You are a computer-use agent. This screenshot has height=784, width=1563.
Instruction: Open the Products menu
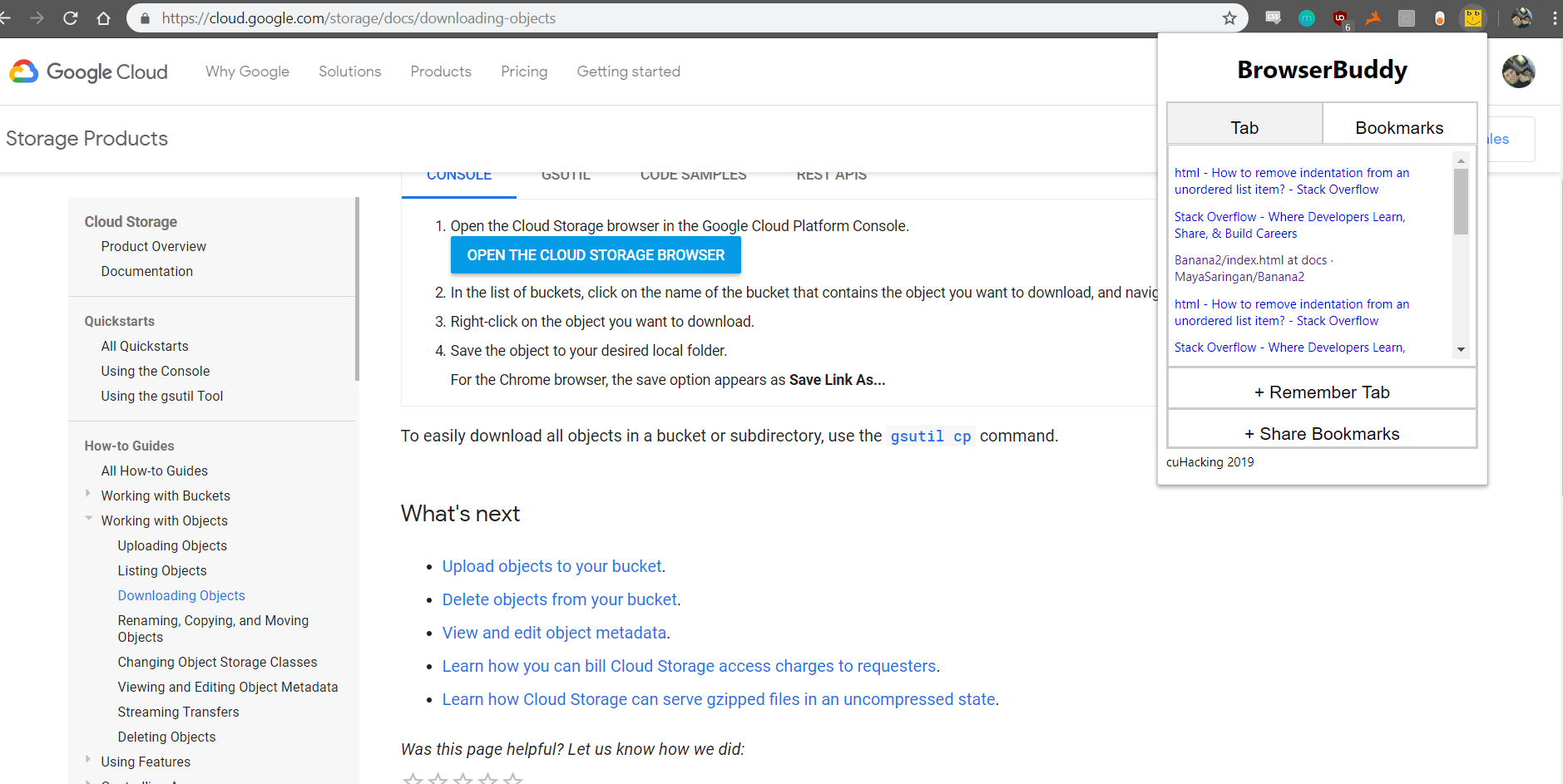(441, 71)
